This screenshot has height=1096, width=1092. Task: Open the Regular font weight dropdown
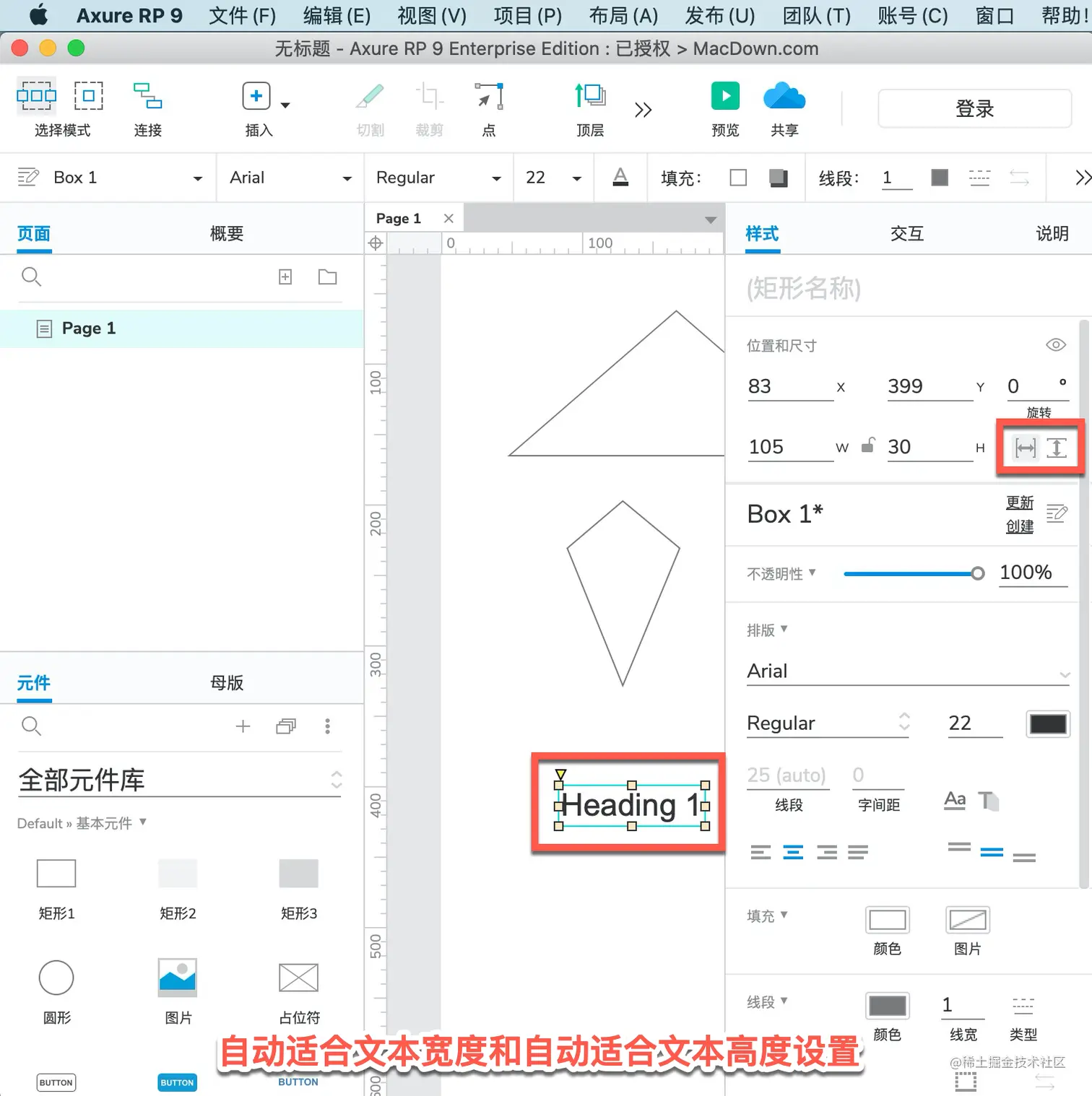[x=496, y=178]
